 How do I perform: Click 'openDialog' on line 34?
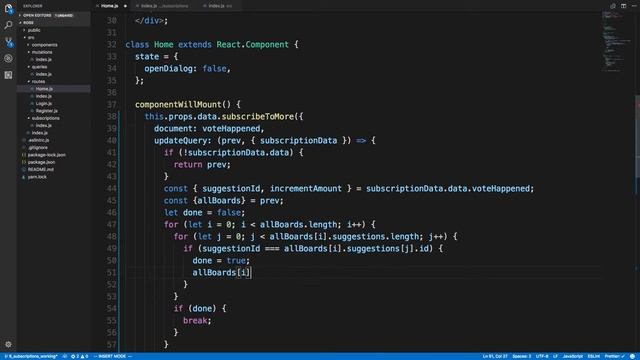pyautogui.click(x=168, y=69)
